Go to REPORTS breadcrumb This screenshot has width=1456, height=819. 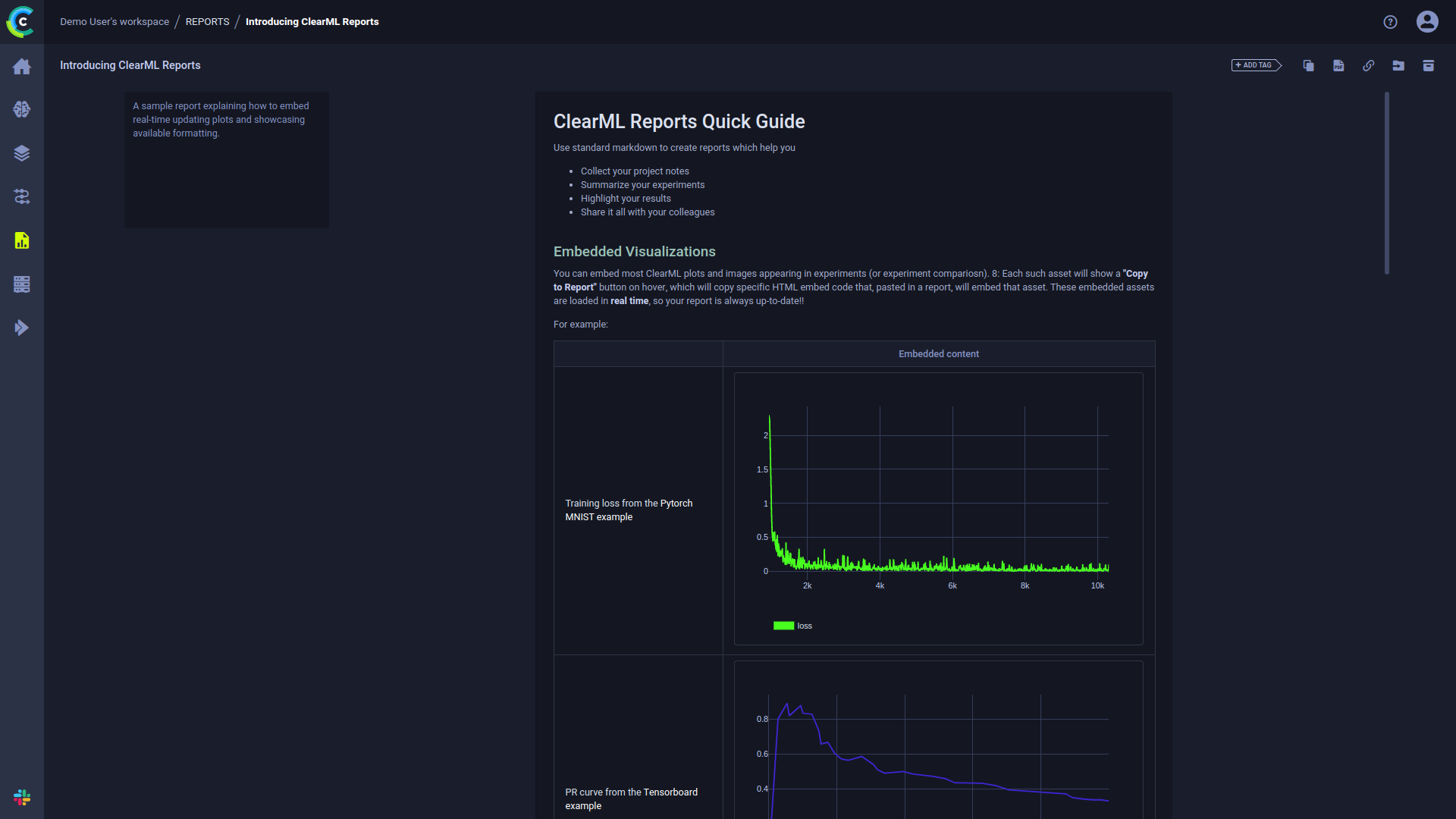coord(207,22)
